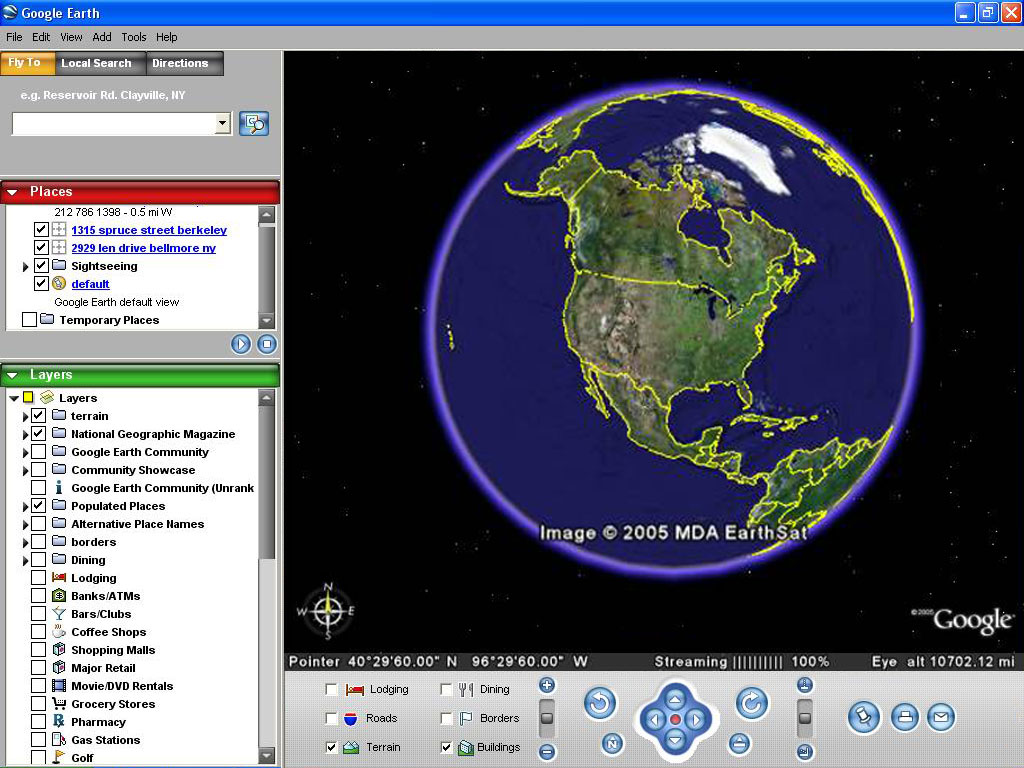Tilt down using the bottom tilt button
Viewport: 1024px width, 768px height.
coord(805,752)
